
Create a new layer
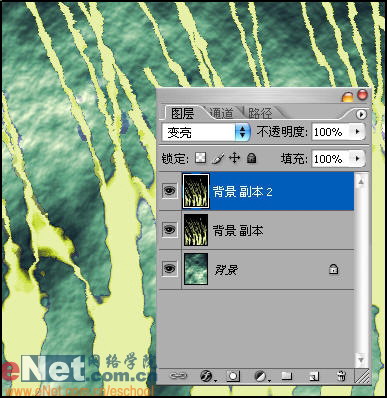313,376
